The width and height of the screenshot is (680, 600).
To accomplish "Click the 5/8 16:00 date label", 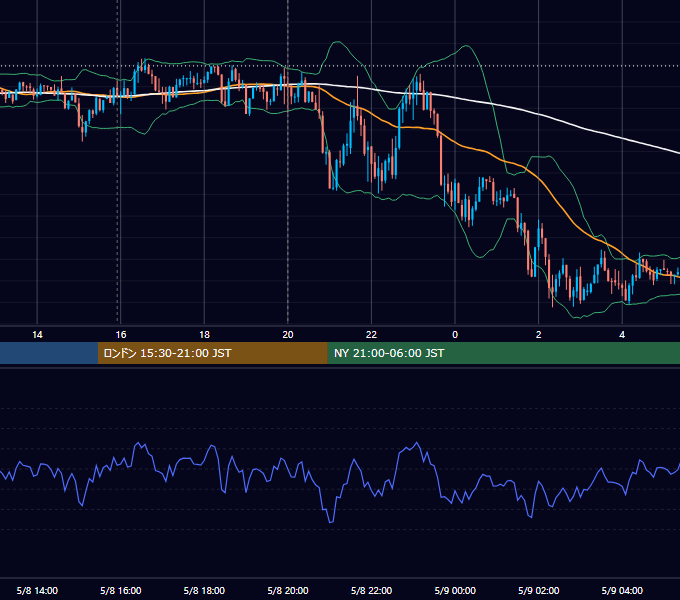I will pyautogui.click(x=121, y=590).
